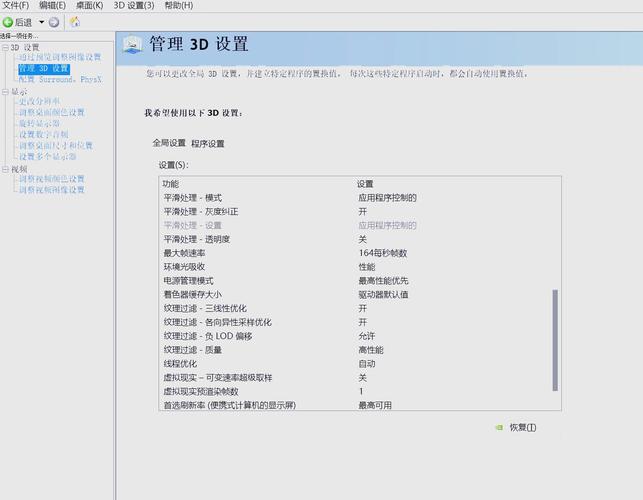Viewport: 643px width, 500px height.
Task: Open the dropdown arrow beside 后退
Action: [41, 22]
